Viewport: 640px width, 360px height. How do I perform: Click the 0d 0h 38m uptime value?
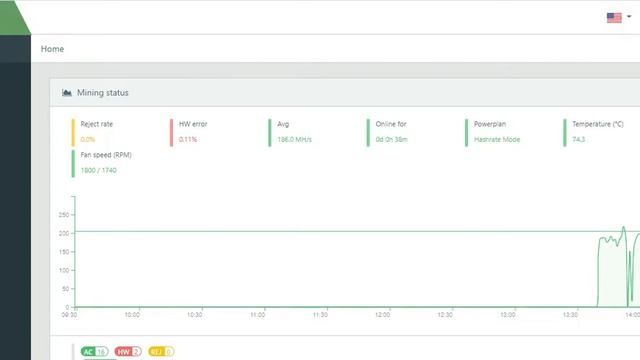click(391, 140)
